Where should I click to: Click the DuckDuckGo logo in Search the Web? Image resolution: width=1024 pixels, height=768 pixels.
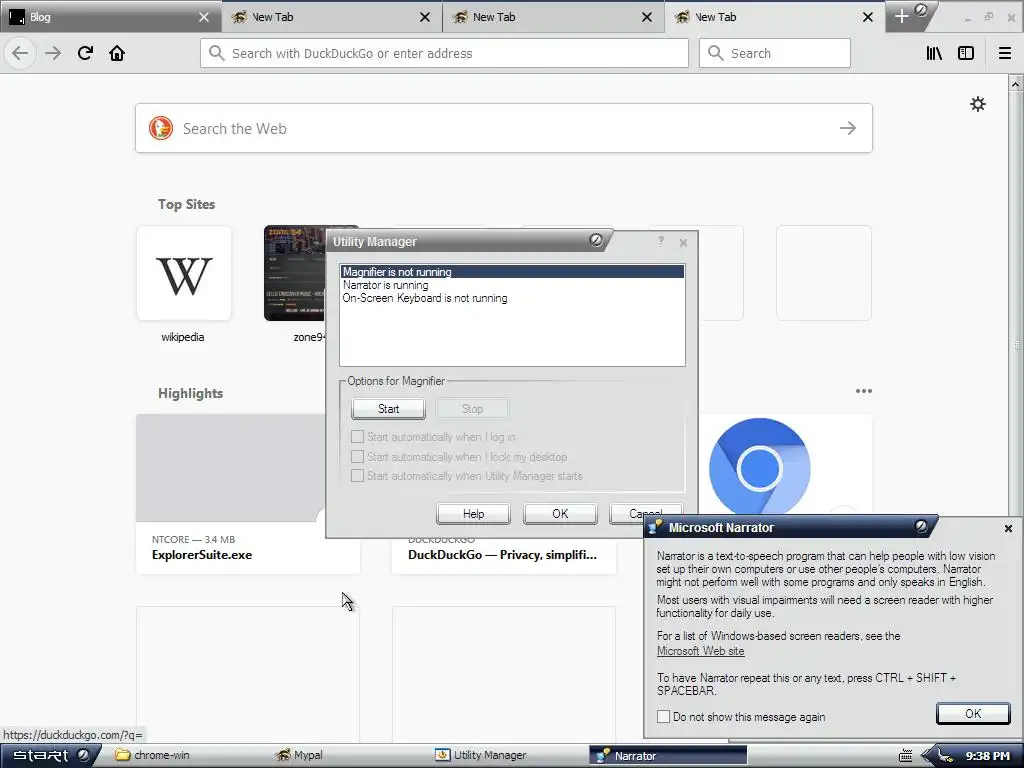tap(161, 128)
